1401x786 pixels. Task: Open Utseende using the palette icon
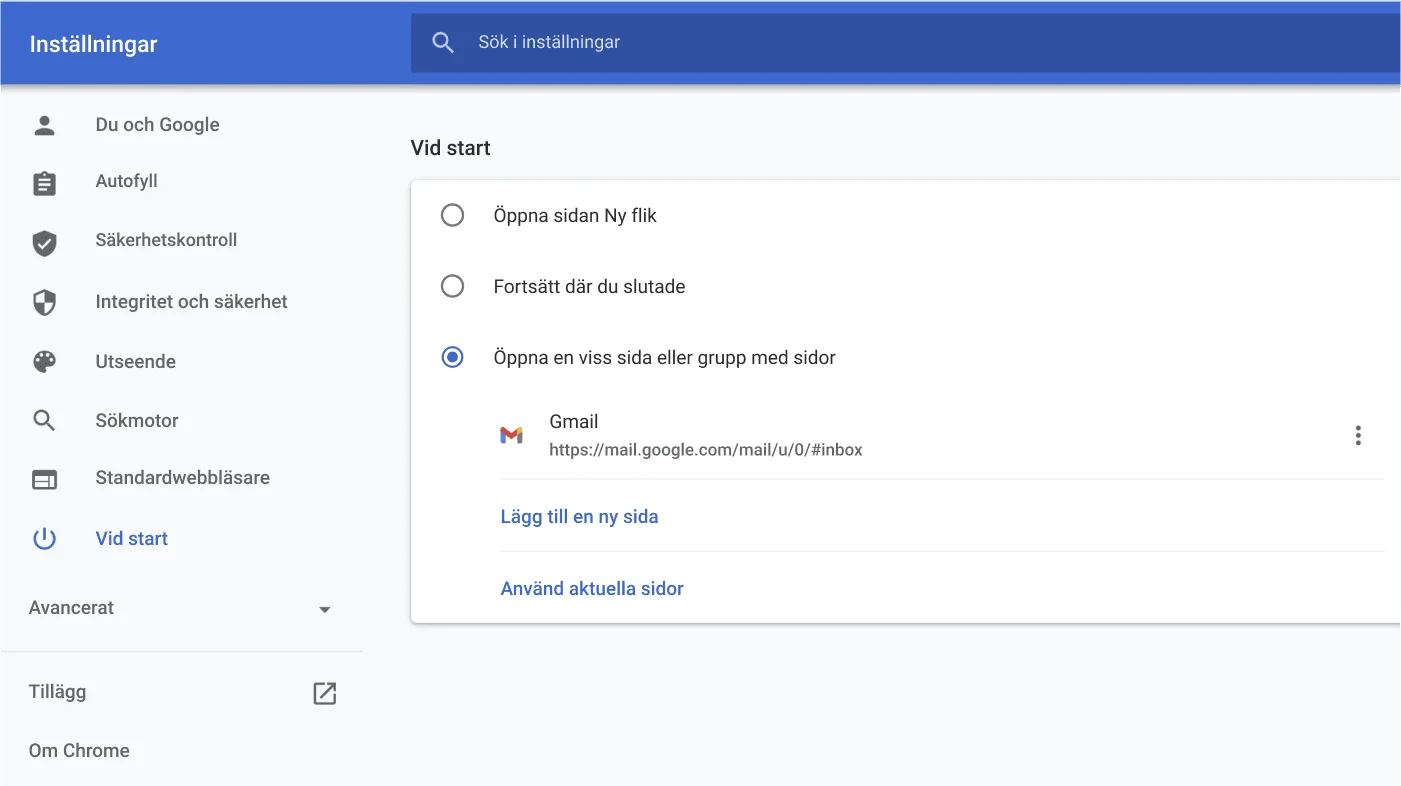coord(44,361)
